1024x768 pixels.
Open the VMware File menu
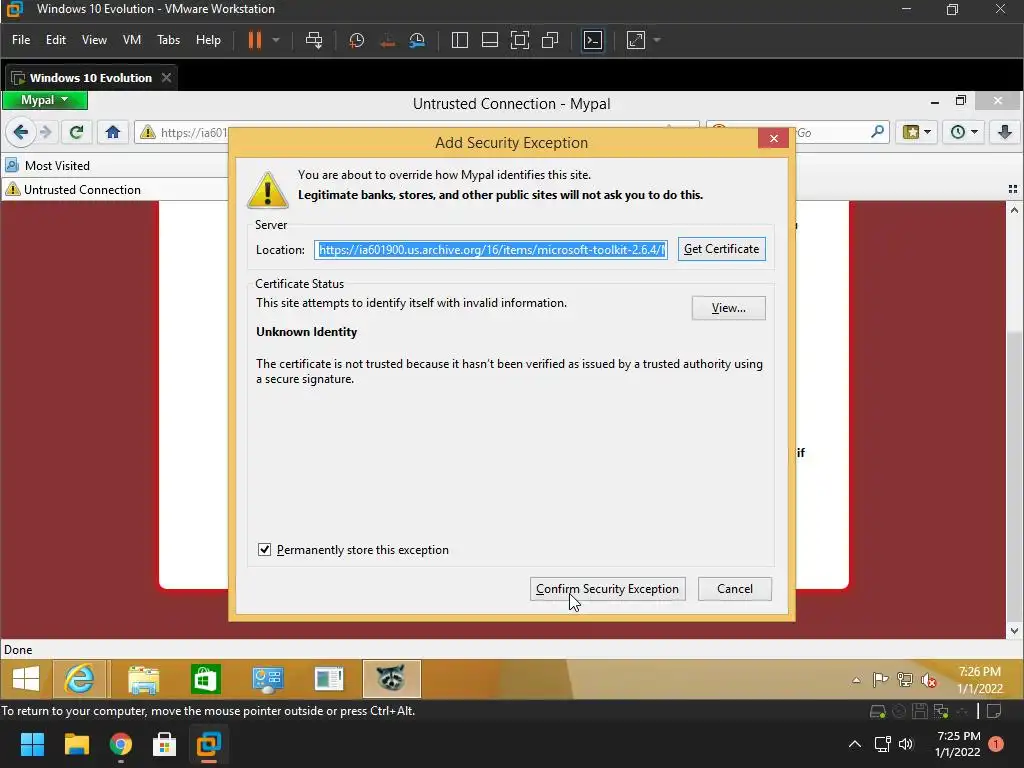21,40
